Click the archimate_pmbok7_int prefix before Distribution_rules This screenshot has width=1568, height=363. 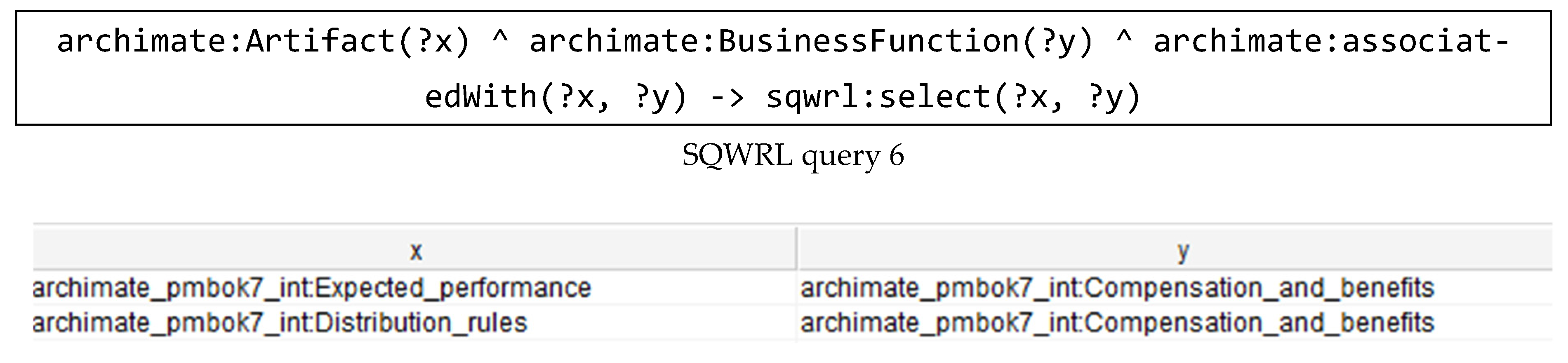171,322
